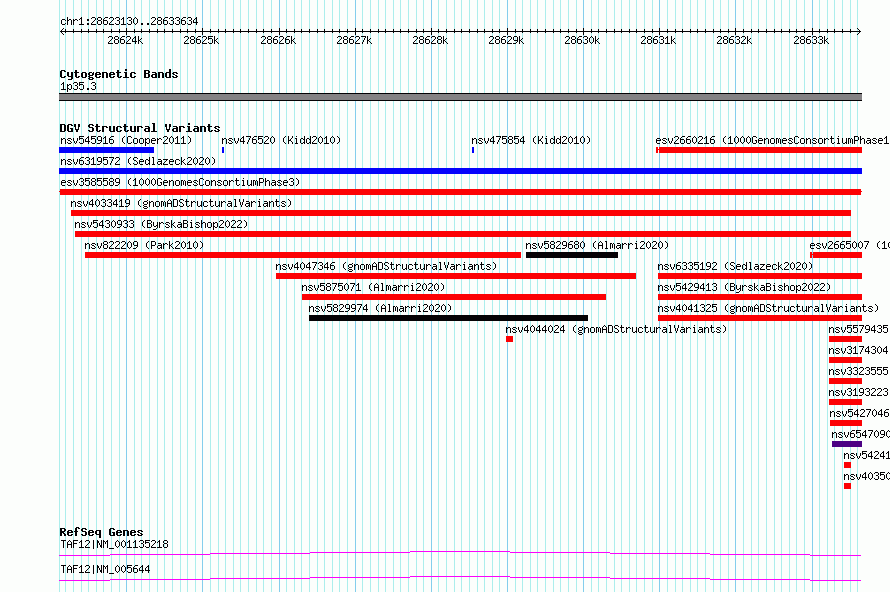Click the TAF12|NM_001135218 gene track line

[x=460, y=553]
